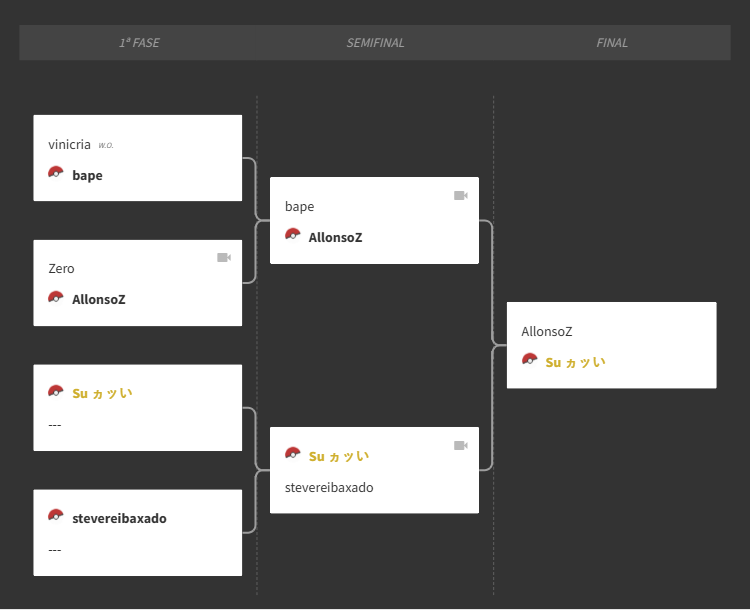The width and height of the screenshot is (750, 610).
Task: Click pokeball icon beside Su in semifinal
Action: coord(293,454)
